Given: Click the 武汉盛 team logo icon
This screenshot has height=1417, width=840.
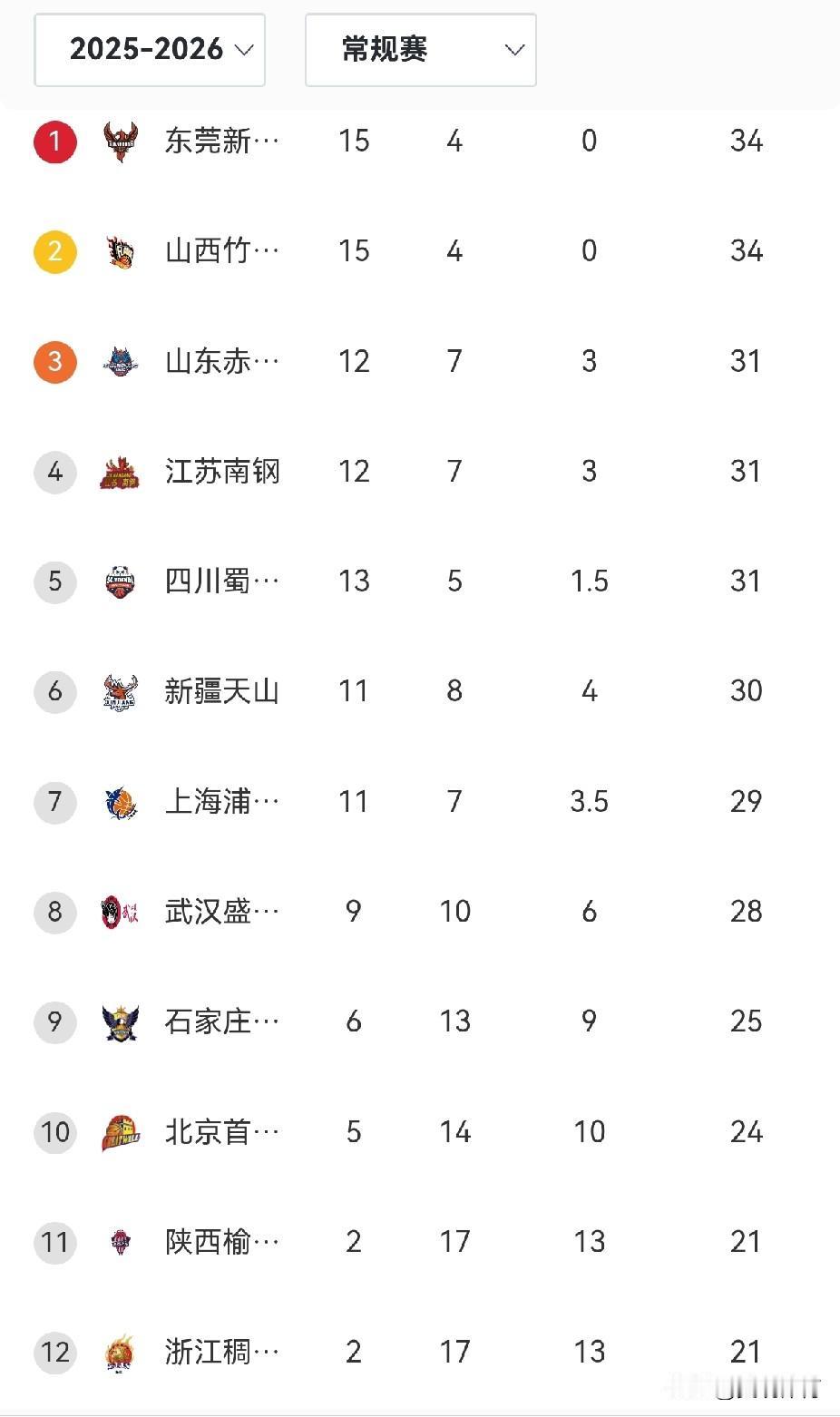Looking at the screenshot, I should 120,912.
